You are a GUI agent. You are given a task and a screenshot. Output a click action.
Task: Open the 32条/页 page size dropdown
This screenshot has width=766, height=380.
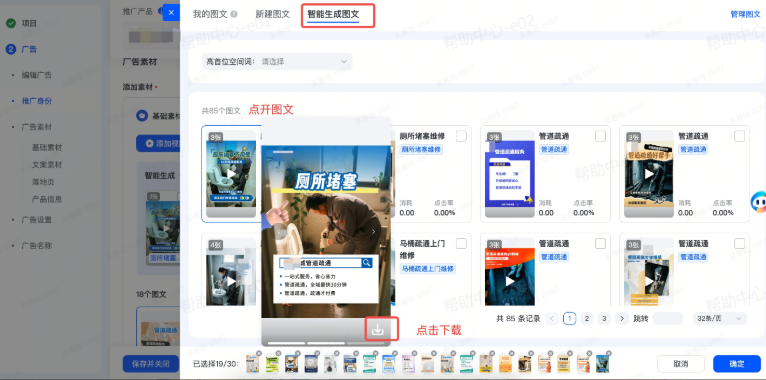click(x=720, y=318)
